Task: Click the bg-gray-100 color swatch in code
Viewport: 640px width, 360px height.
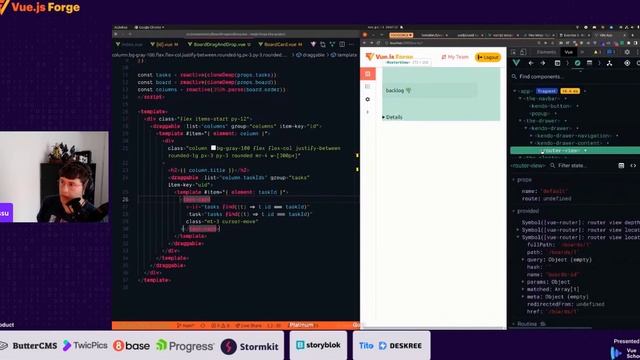Action: pos(213,148)
